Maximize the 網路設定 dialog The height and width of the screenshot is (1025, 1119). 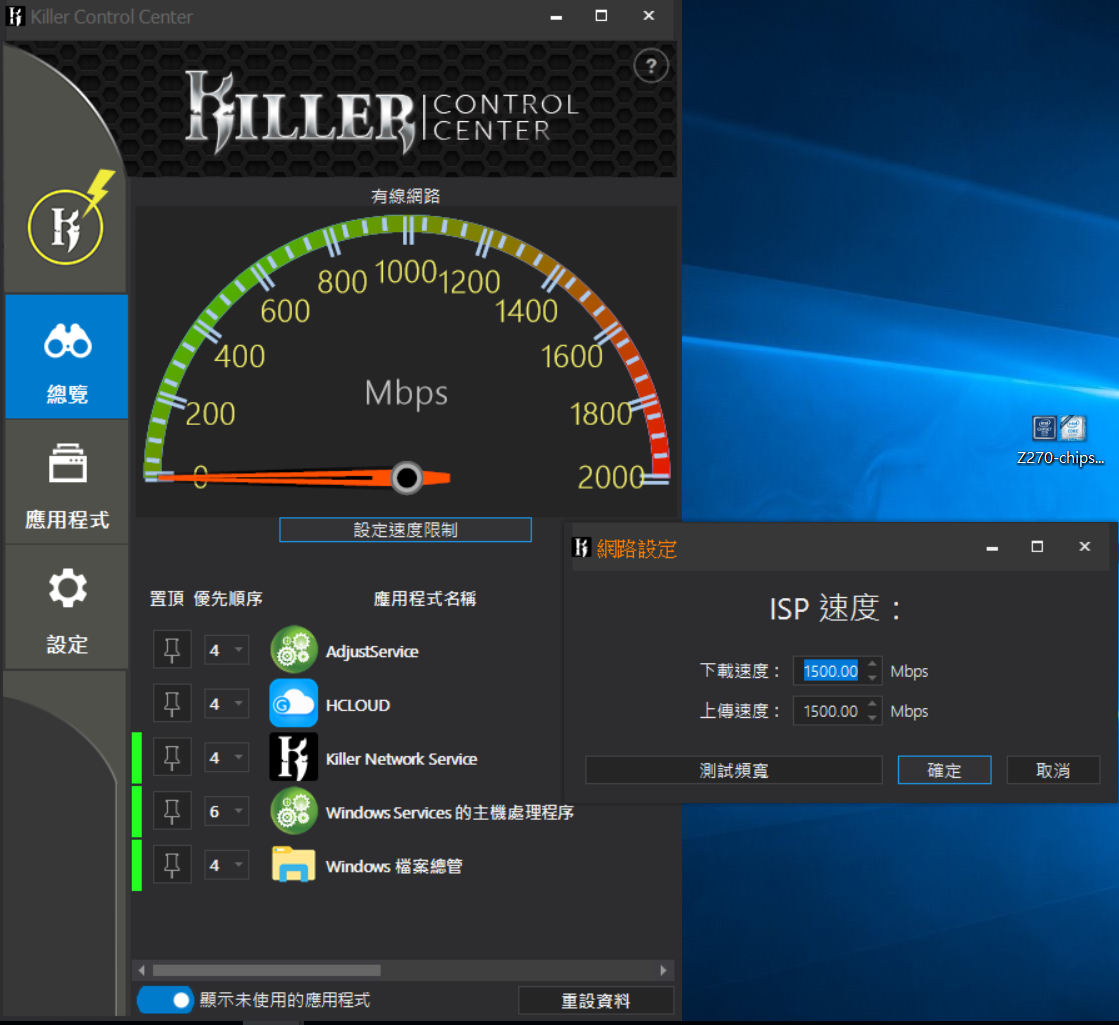[x=1038, y=547]
